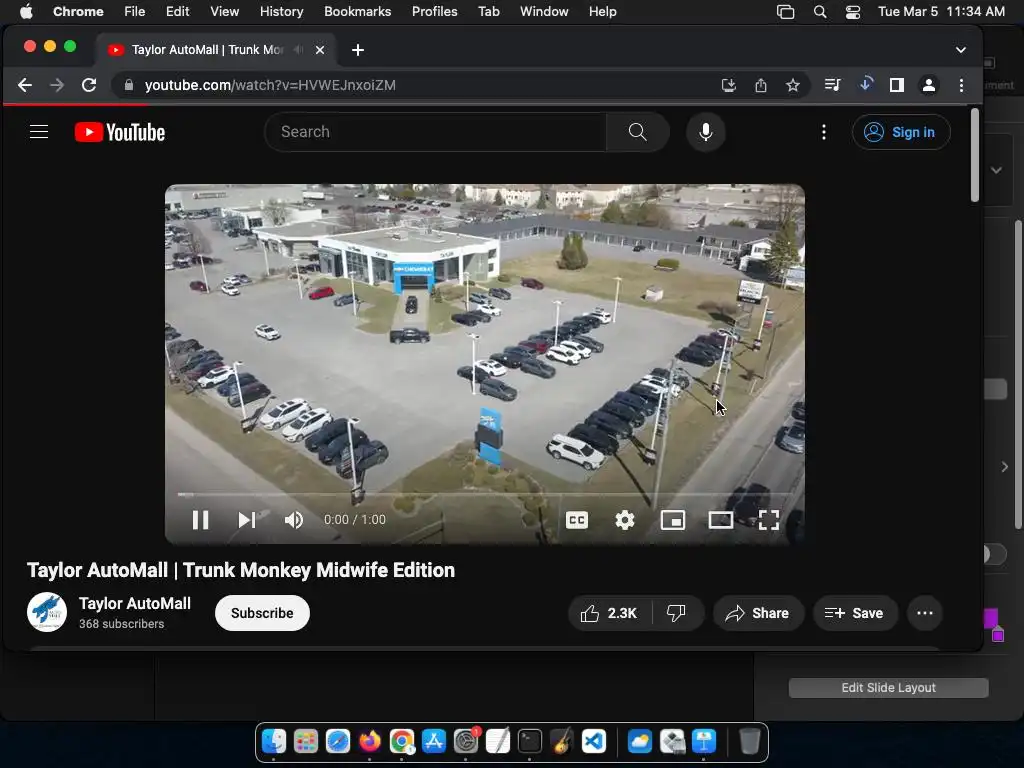
Task: Open Chrome's three-dot menu
Action: pos(961,85)
